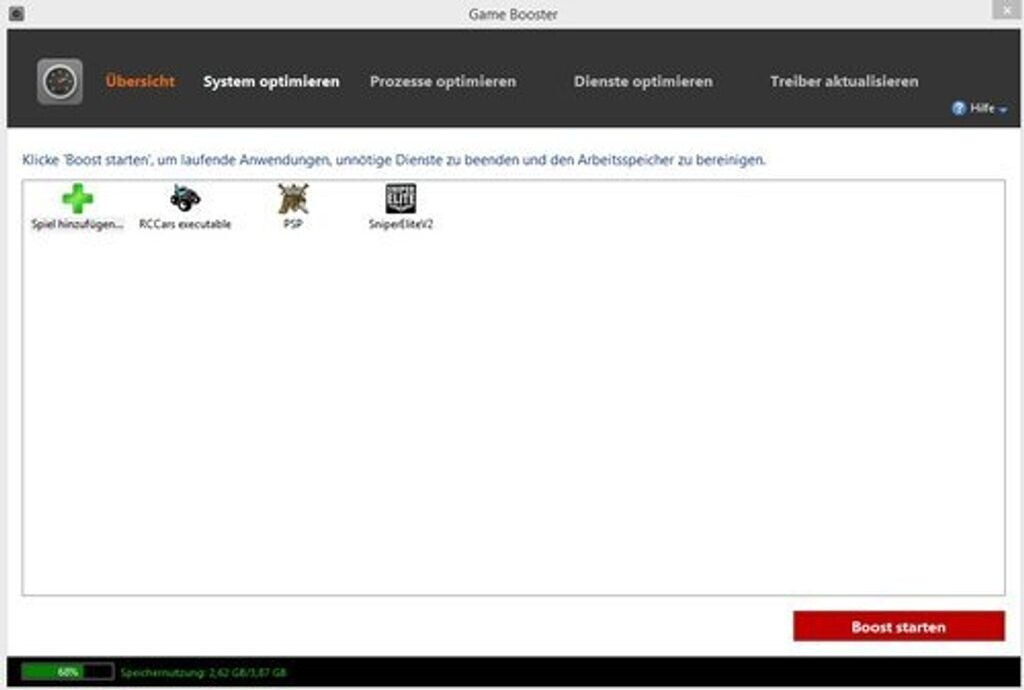Click the Speichernutzung status text
1024x690 pixels.
(x=203, y=673)
